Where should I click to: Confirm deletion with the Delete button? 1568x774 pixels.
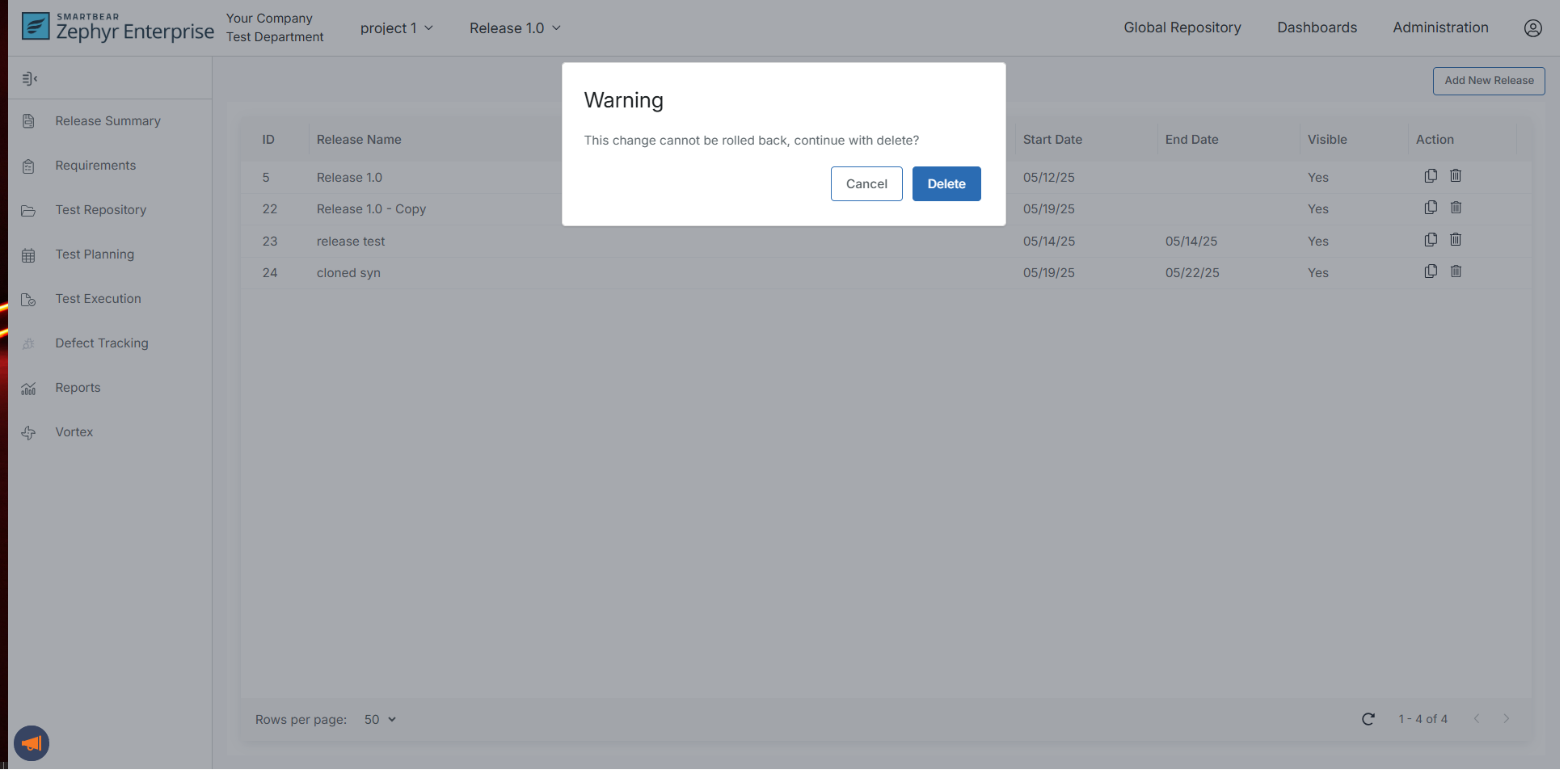click(946, 184)
